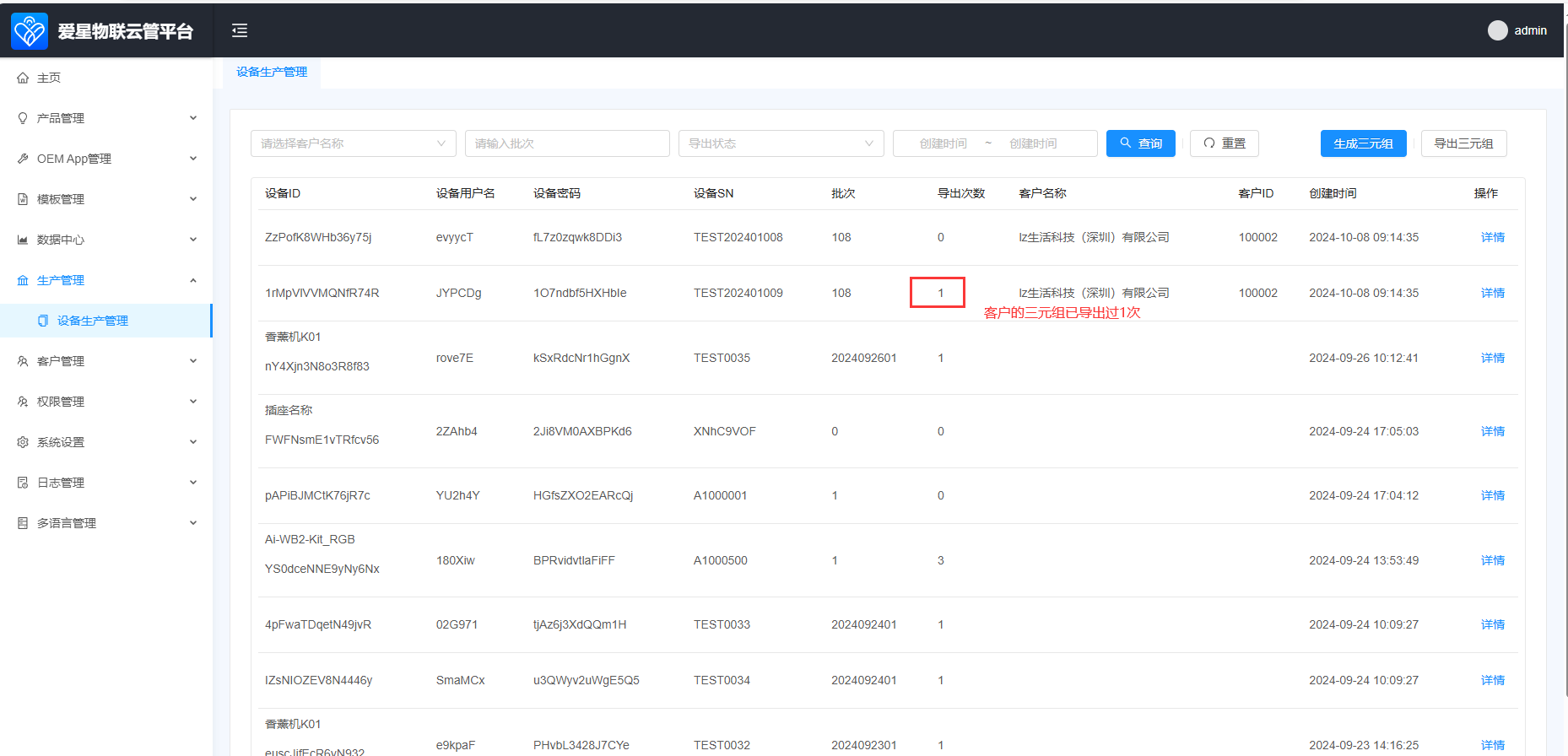The width and height of the screenshot is (1568, 756).
Task: Open 详情 for device ZzPofK8WHb36y75j
Action: click(x=1492, y=237)
